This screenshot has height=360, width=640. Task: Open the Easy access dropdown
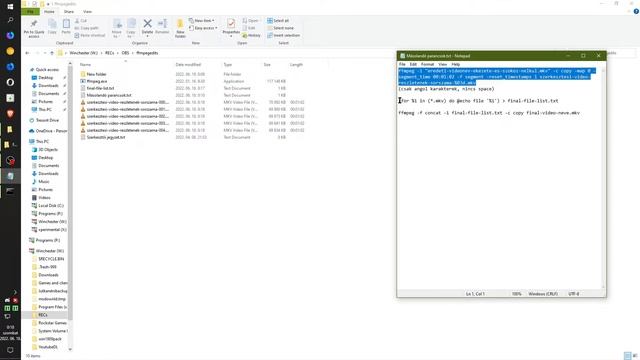click(x=203, y=28)
